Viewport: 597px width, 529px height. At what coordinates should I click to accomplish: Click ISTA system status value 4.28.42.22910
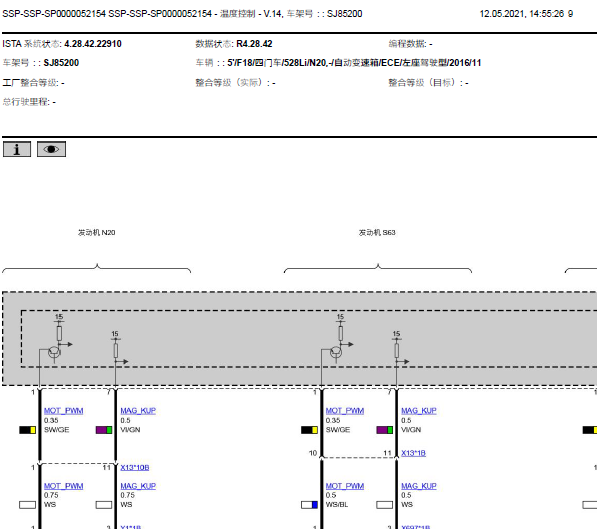[x=93, y=44]
